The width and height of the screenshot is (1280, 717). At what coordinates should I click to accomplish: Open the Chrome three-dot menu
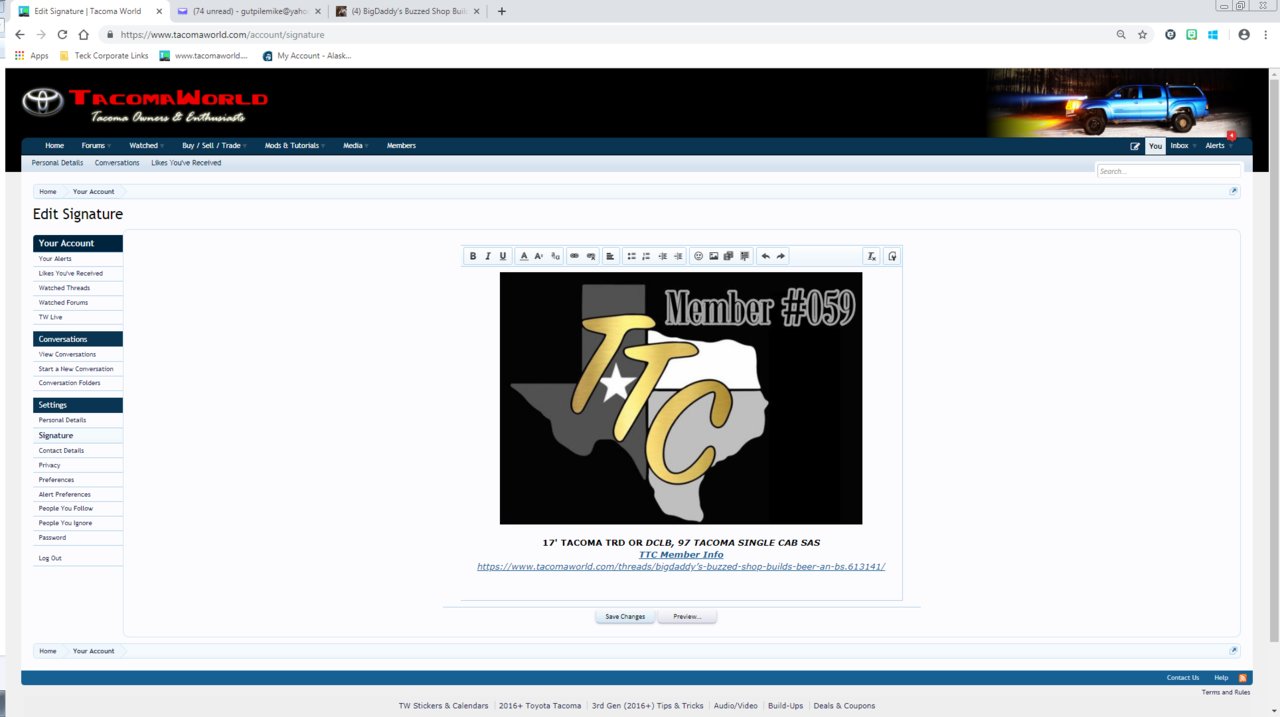(1265, 34)
